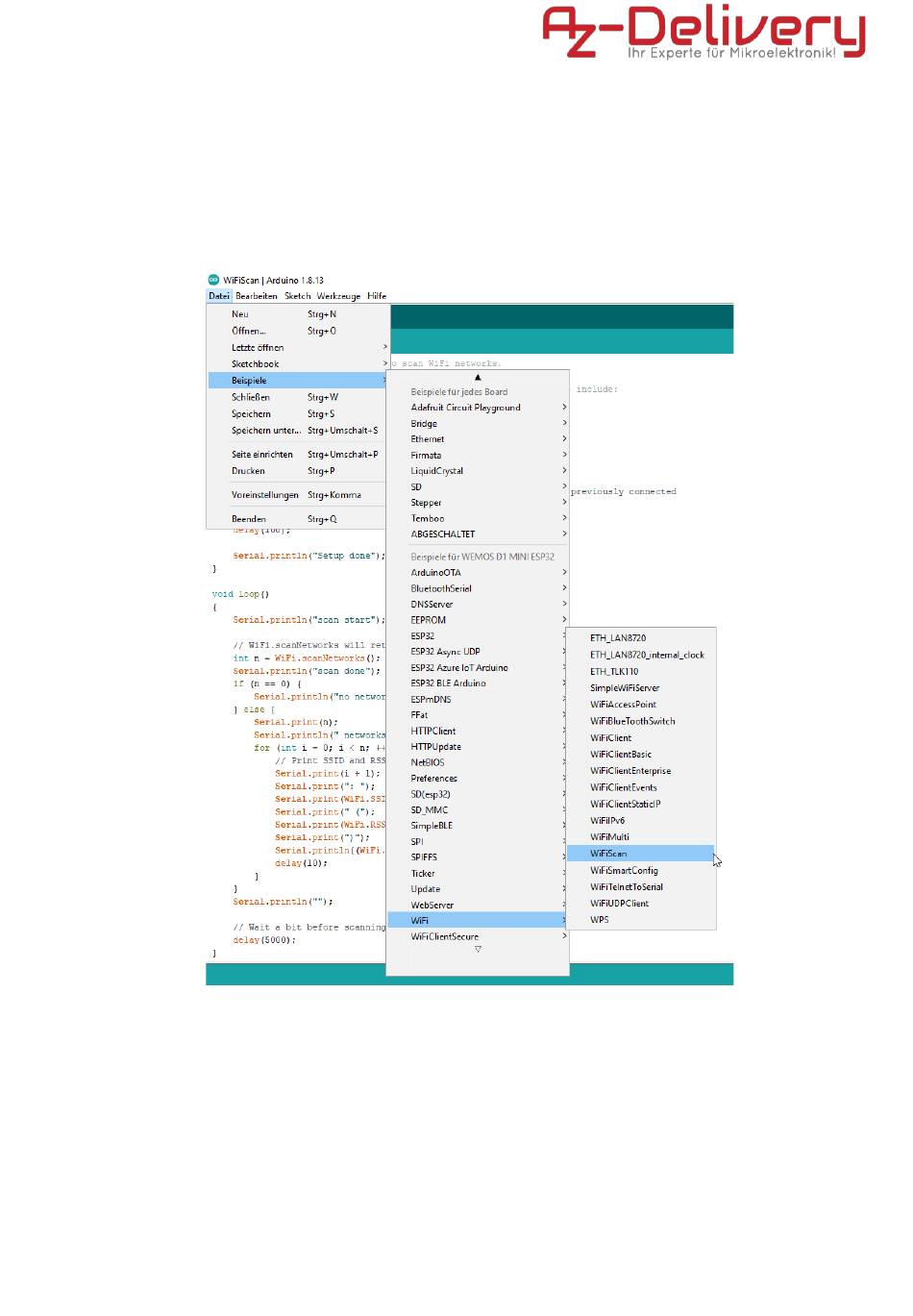The width and height of the screenshot is (913, 1316).
Task: Click the Arduino logo in the title bar
Action: pyautogui.click(x=213, y=280)
